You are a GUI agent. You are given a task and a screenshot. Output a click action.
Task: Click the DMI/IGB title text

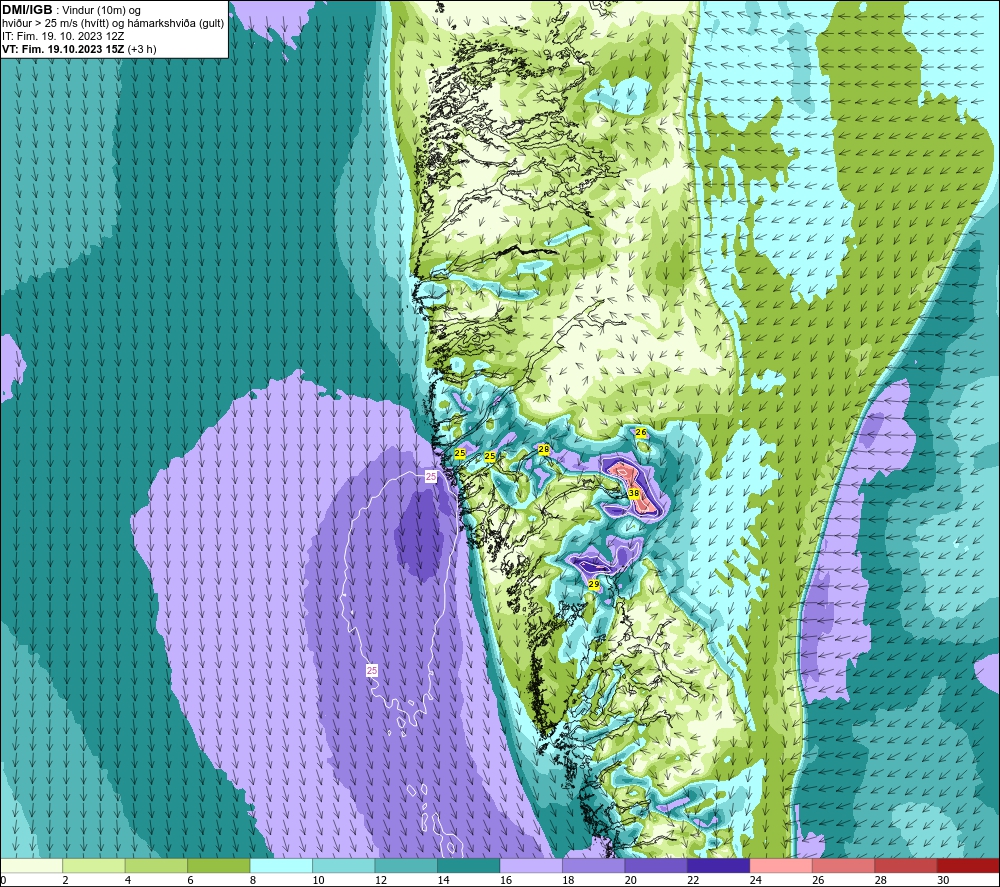pos(27,10)
